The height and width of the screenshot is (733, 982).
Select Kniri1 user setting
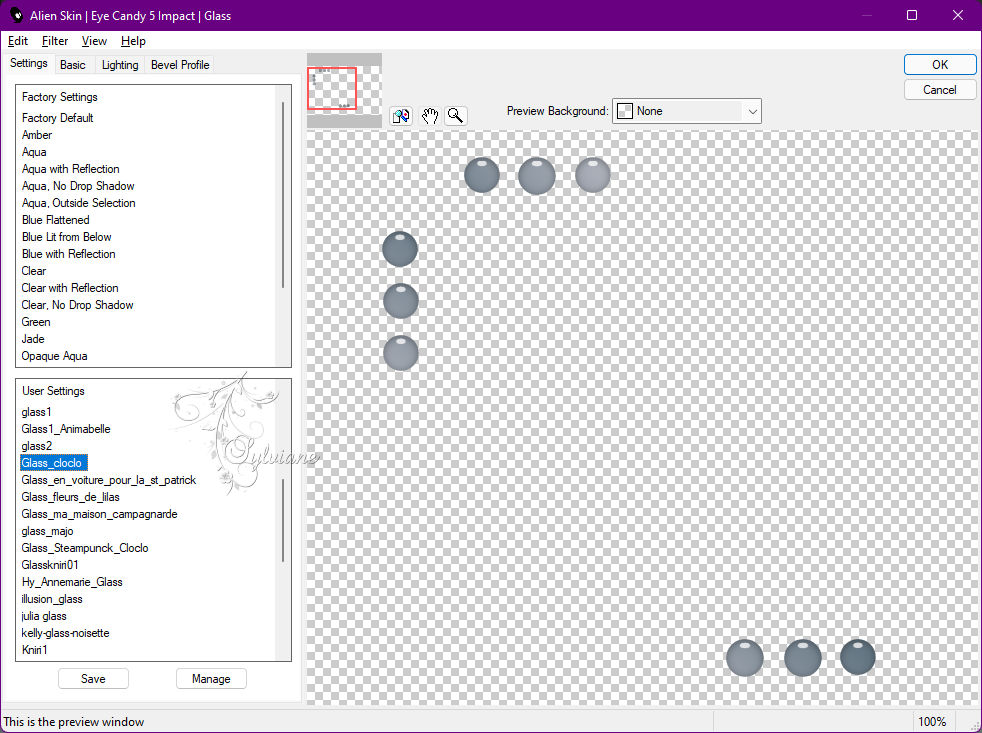[x=34, y=650]
